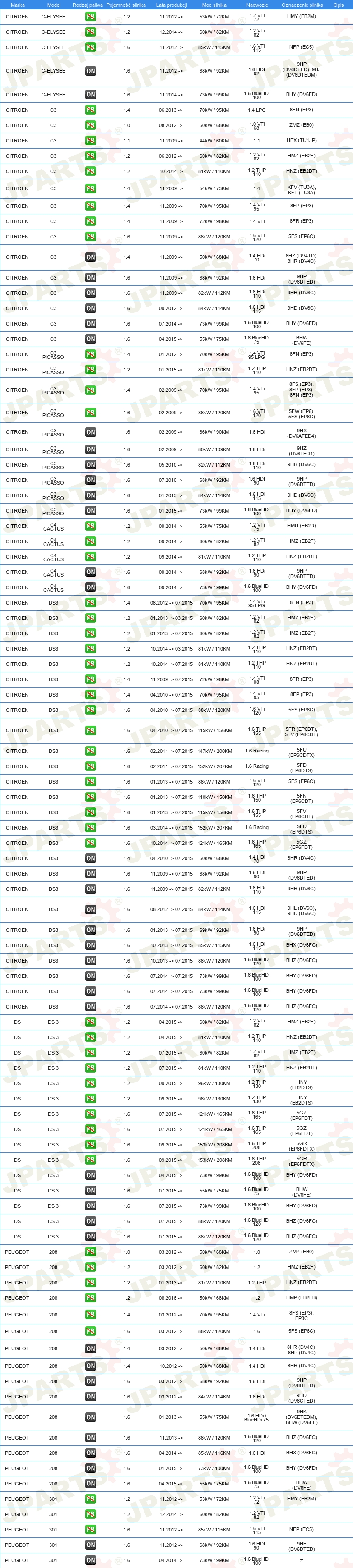
Task: Click petrol icon in DS3 5GZ (EP6FDT) row
Action: coord(90,843)
